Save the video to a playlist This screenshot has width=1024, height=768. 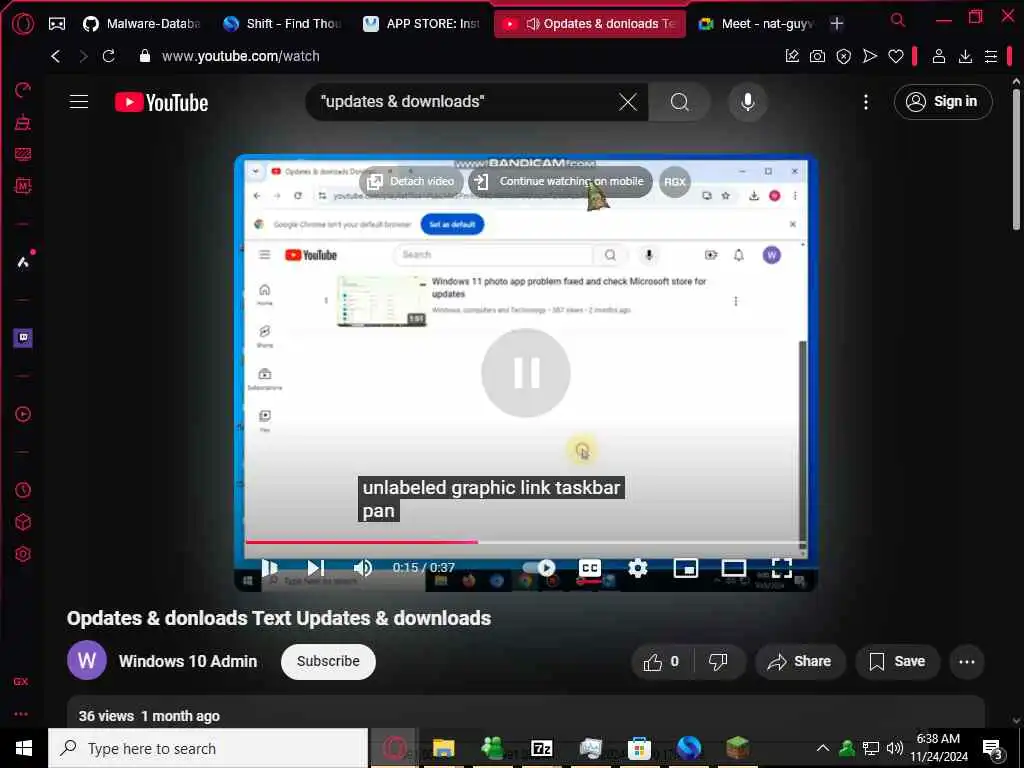(x=897, y=662)
